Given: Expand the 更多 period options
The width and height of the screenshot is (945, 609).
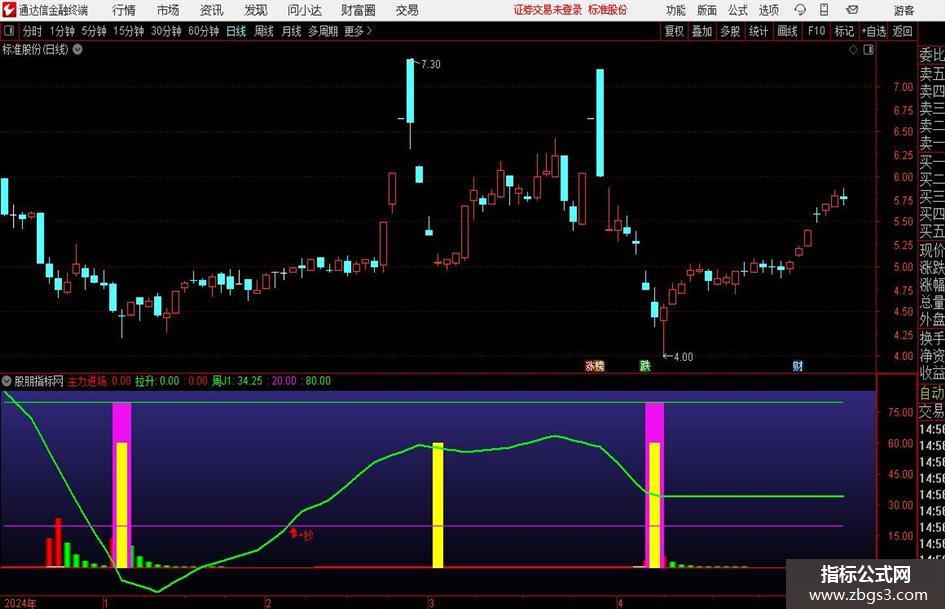Looking at the screenshot, I should click(359, 31).
